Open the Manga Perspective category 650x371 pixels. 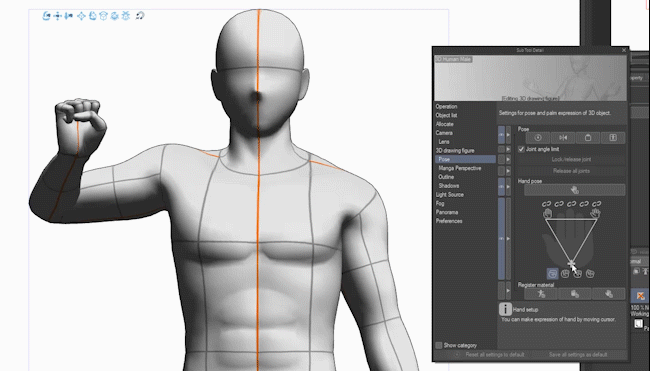coord(460,168)
